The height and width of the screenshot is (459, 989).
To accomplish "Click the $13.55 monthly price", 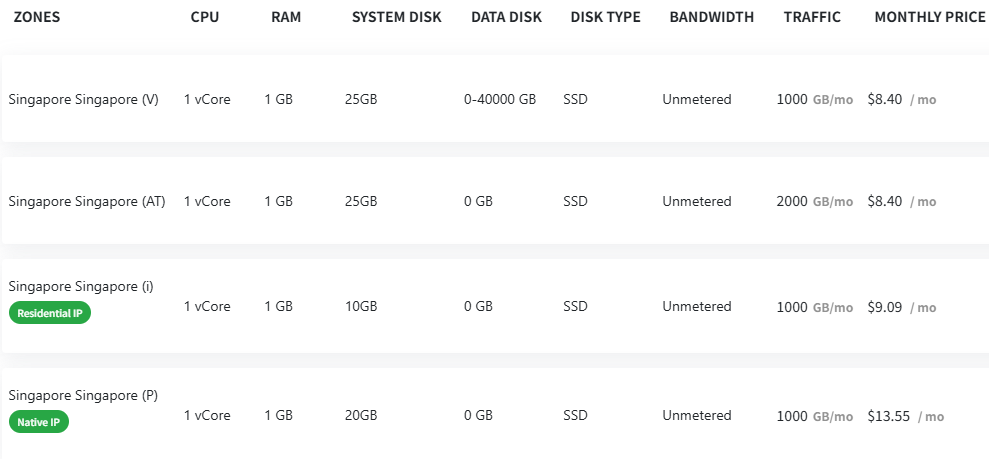I will pos(889,416).
